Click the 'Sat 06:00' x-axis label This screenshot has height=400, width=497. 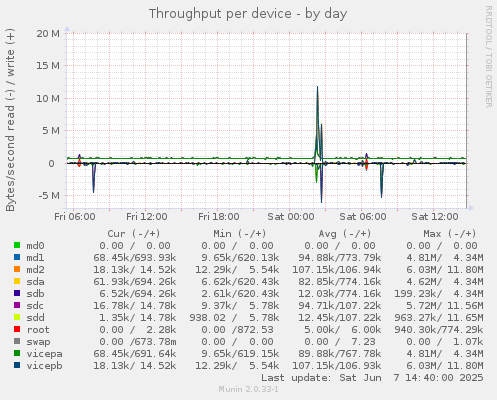pos(363,217)
